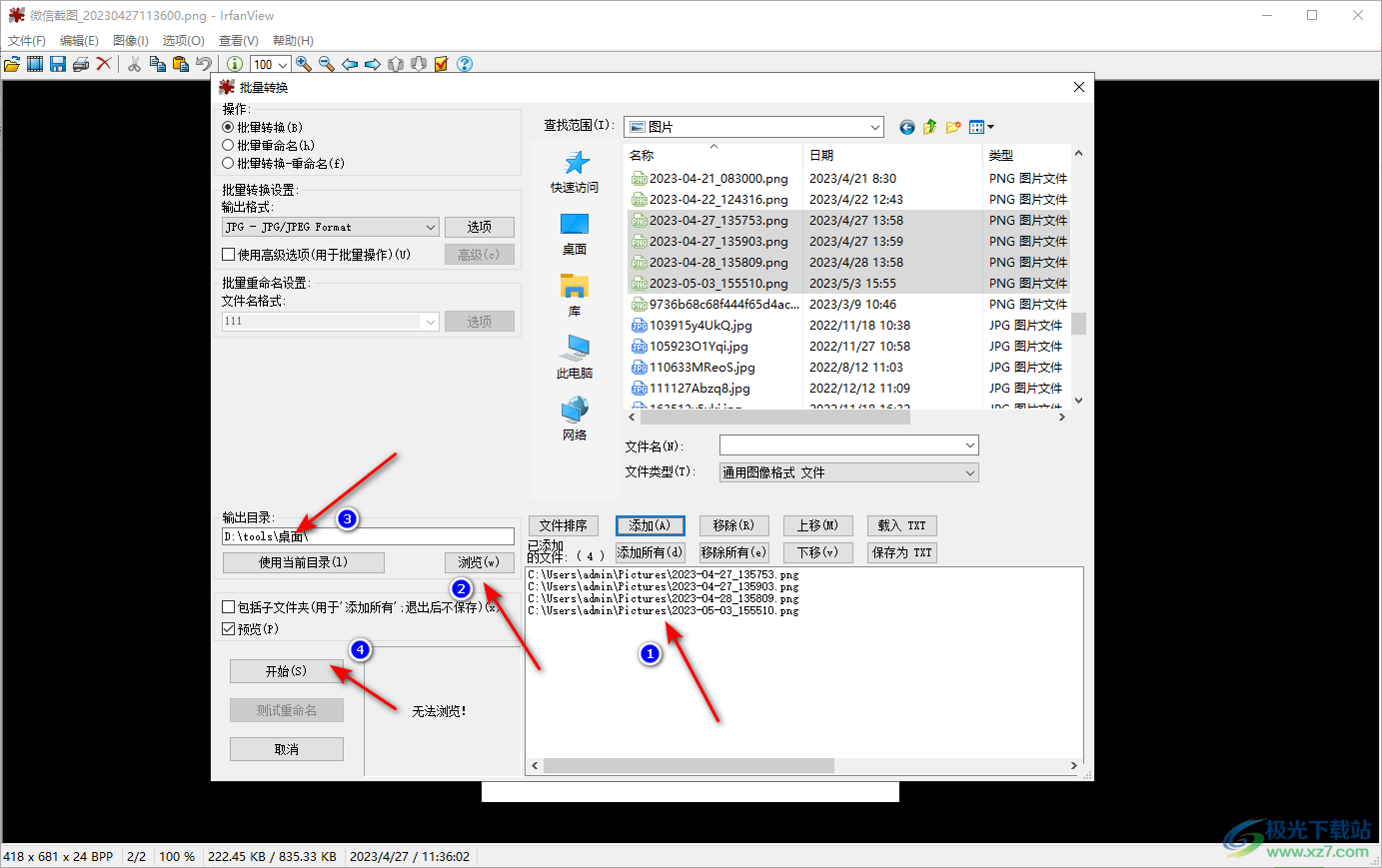Click the Print toolbar icon
Viewport: 1382px width, 868px height.
(x=81, y=64)
